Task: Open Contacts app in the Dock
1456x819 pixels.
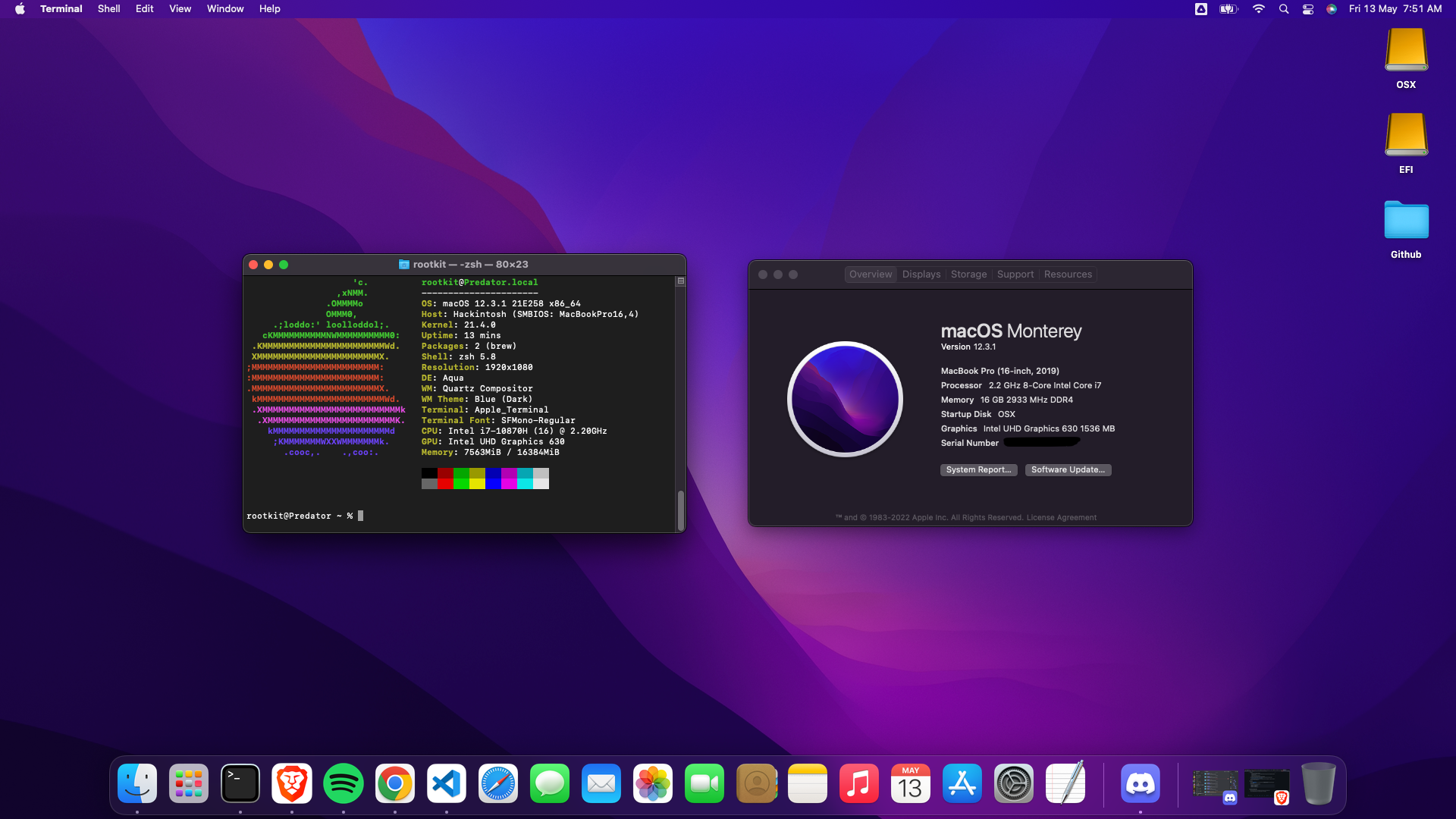Action: [x=756, y=783]
